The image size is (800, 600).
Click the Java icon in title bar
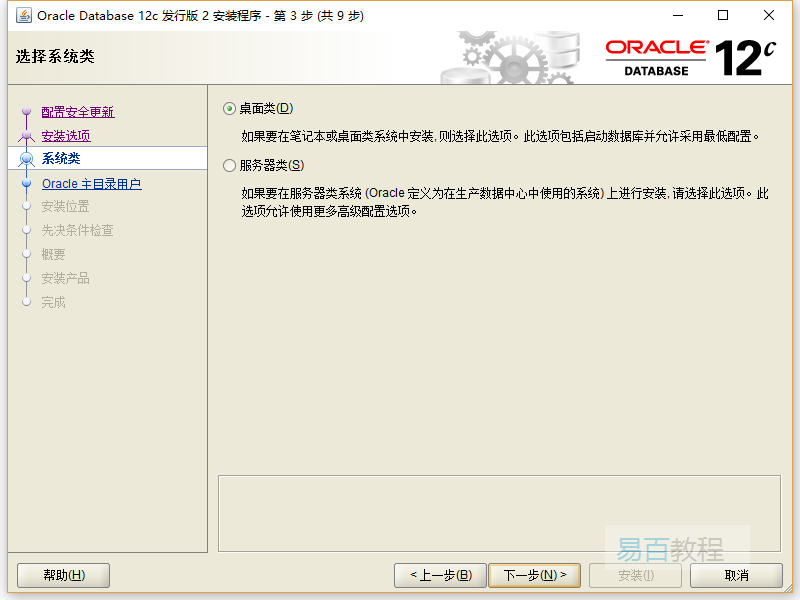tap(23, 15)
